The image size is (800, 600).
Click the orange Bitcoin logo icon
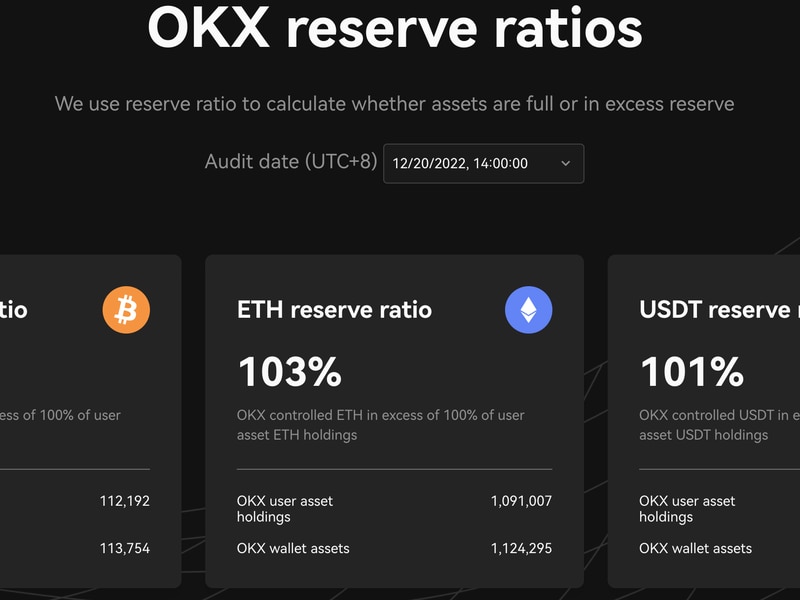126,310
